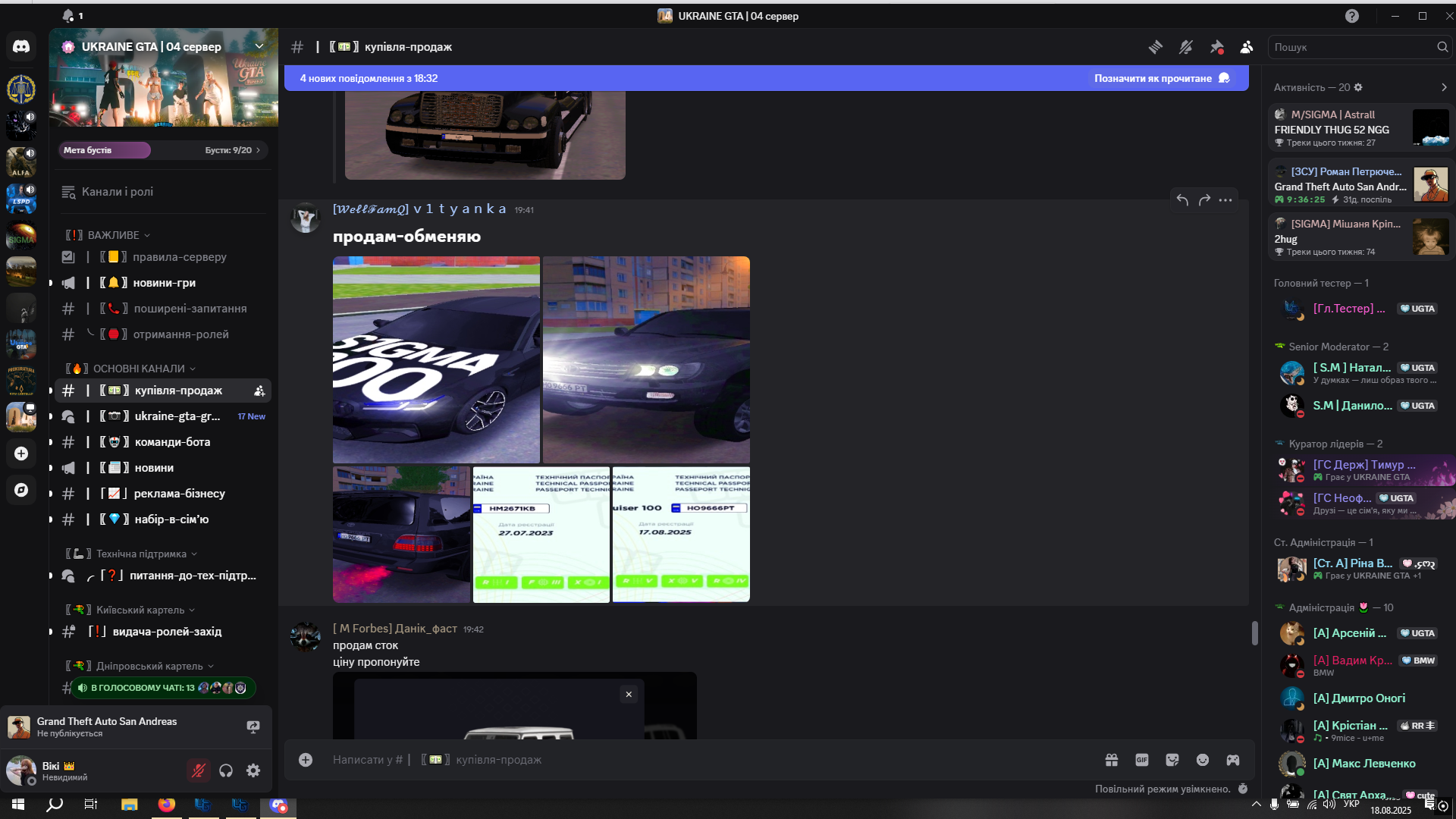Open Discord help icon in title bar
Screen dimensions: 1456x819
(1352, 16)
